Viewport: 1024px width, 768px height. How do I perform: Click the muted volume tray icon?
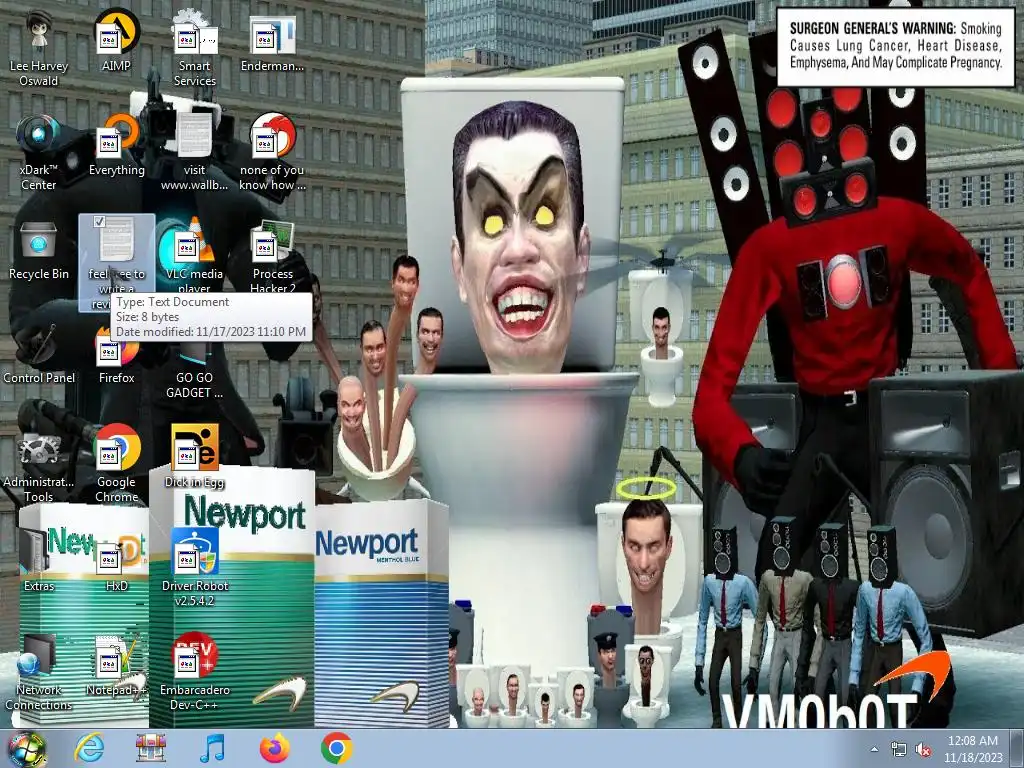[923, 750]
